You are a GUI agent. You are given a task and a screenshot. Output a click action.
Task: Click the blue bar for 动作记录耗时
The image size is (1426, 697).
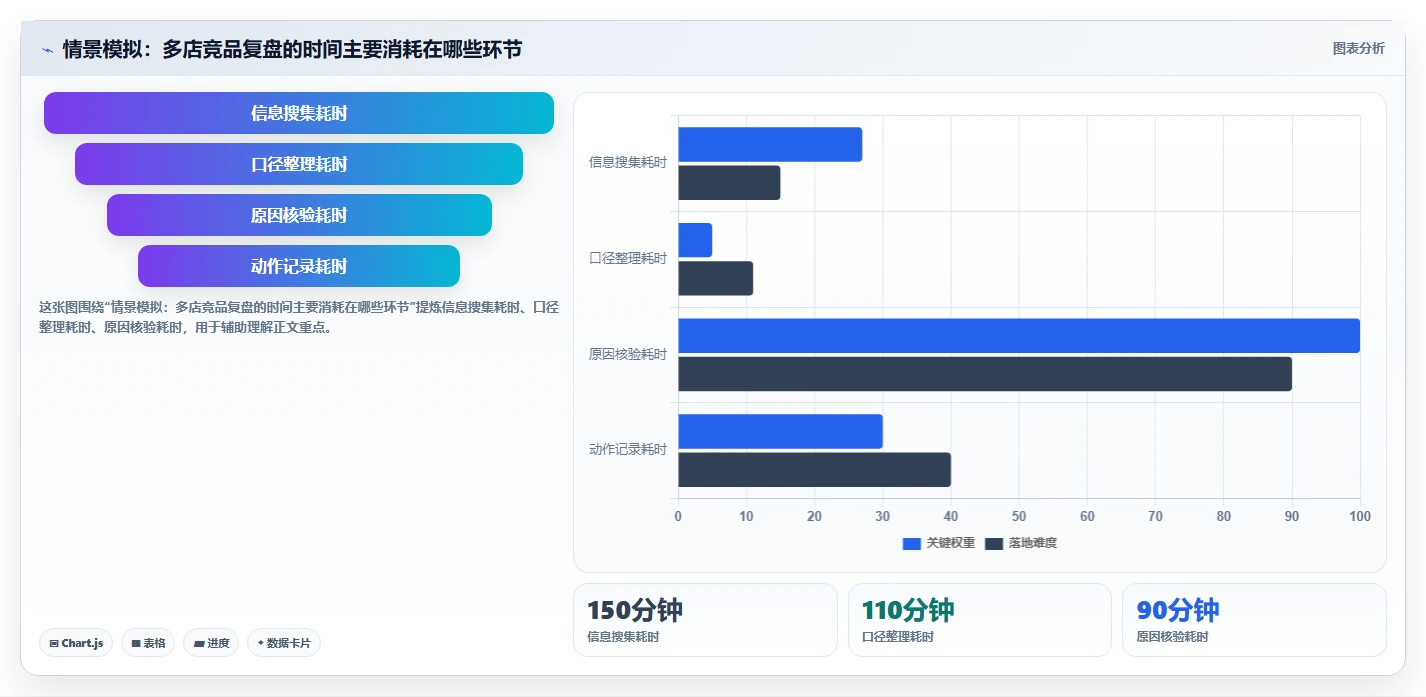(780, 431)
